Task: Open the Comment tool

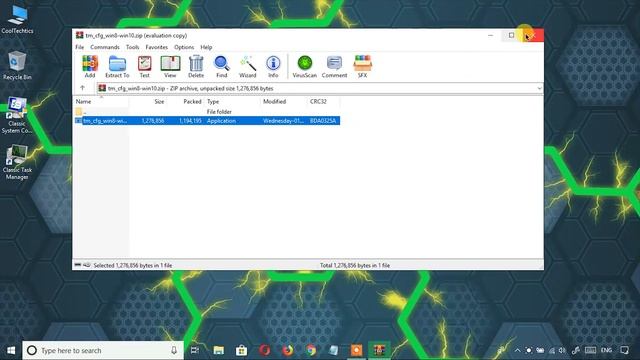Action: coord(334,67)
